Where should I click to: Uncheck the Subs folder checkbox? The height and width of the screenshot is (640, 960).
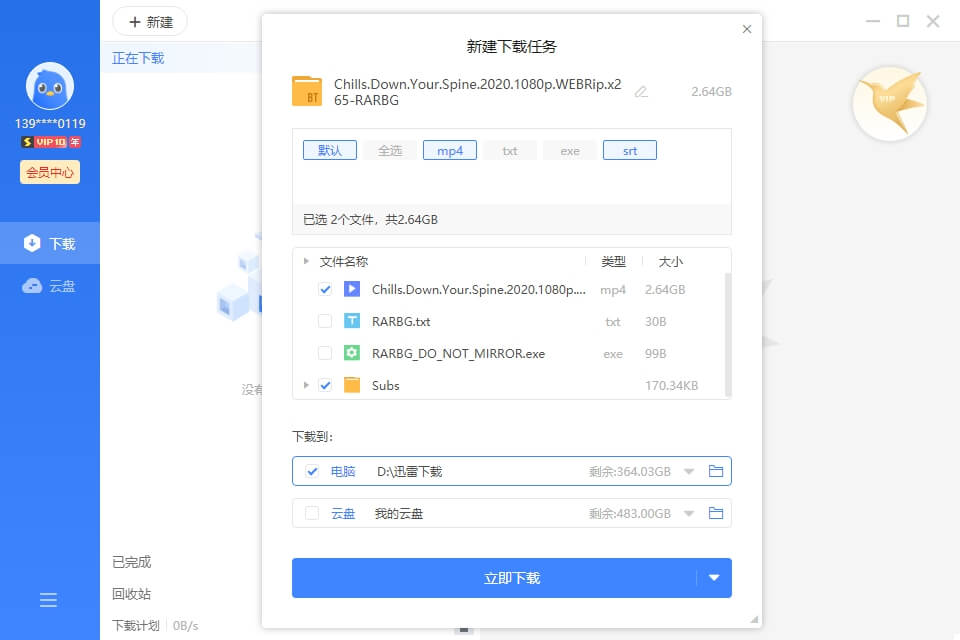coord(325,385)
